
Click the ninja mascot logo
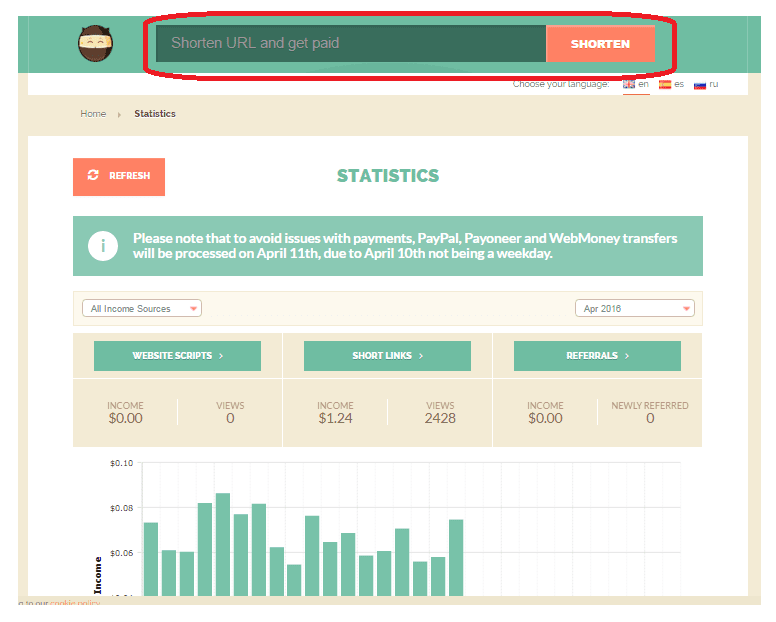tap(96, 44)
